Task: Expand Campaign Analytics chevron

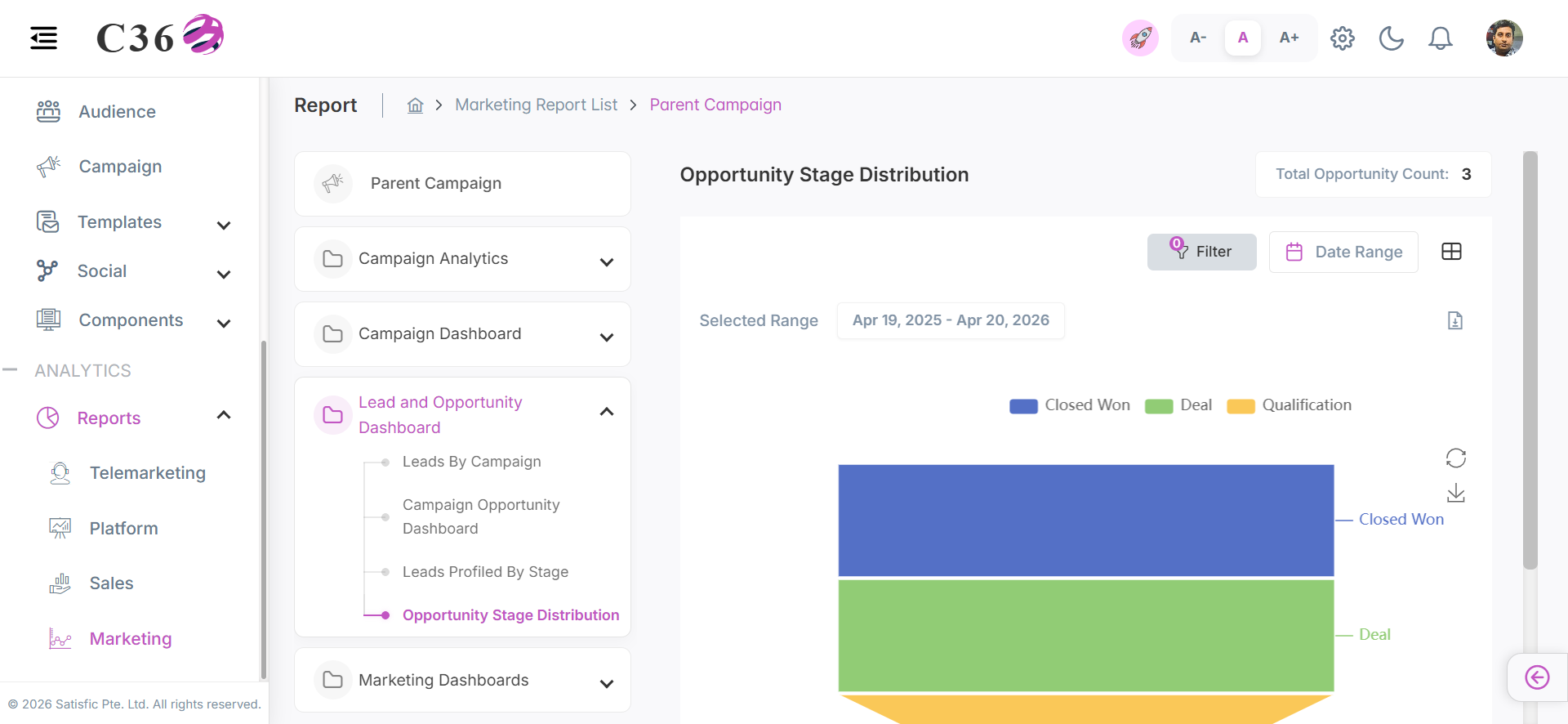Action: click(x=607, y=261)
